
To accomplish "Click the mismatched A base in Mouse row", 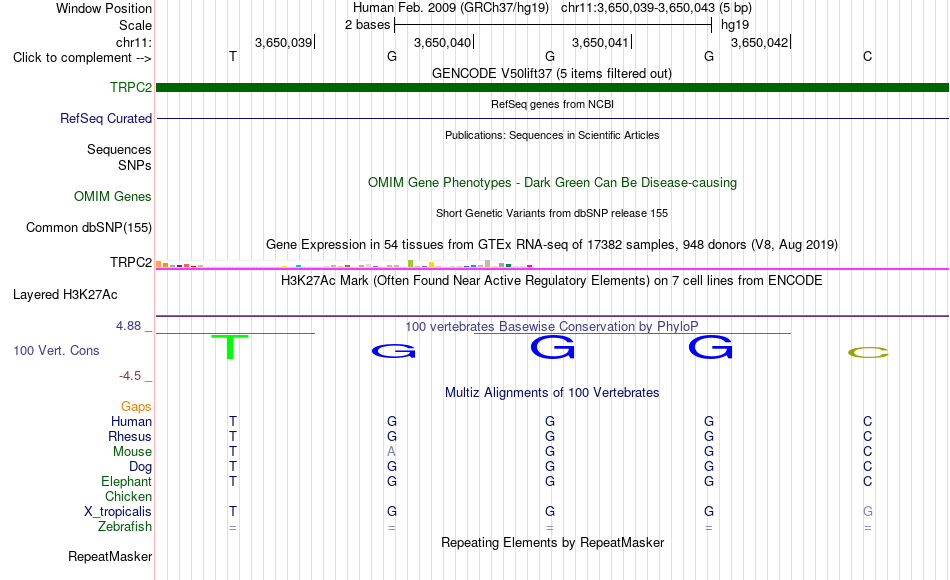I will (x=391, y=452).
